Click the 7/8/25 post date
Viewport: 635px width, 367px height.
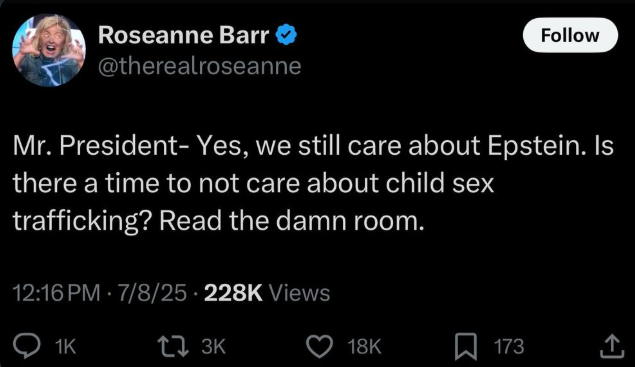tap(152, 292)
